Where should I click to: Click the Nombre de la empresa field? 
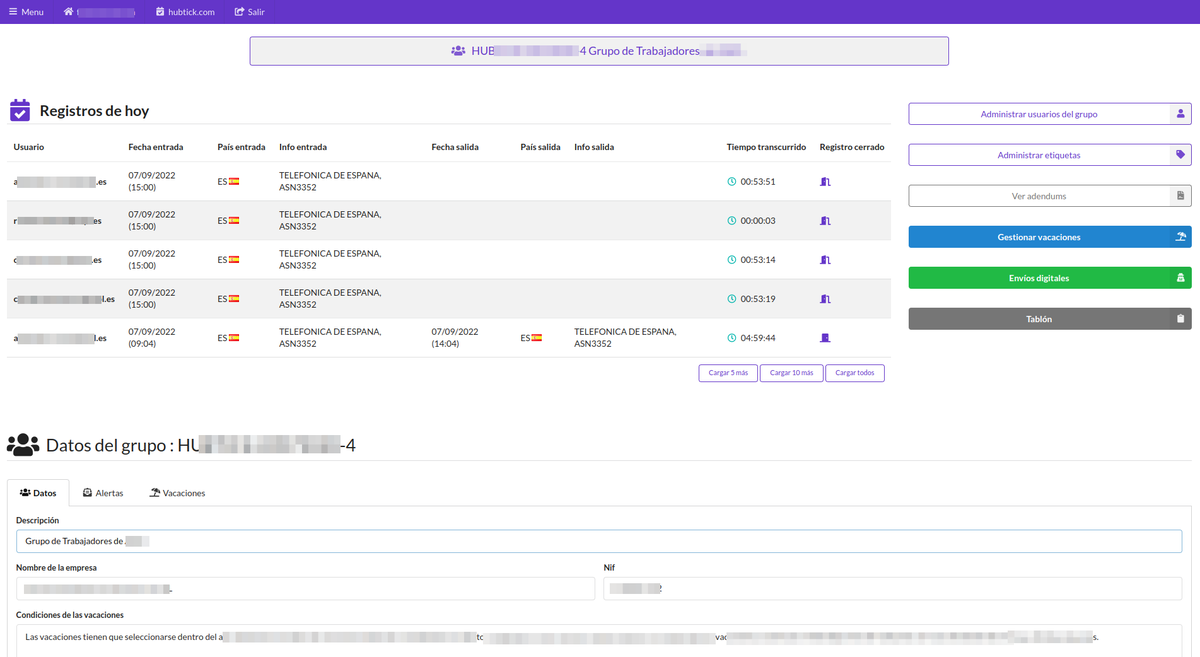[x=305, y=589]
